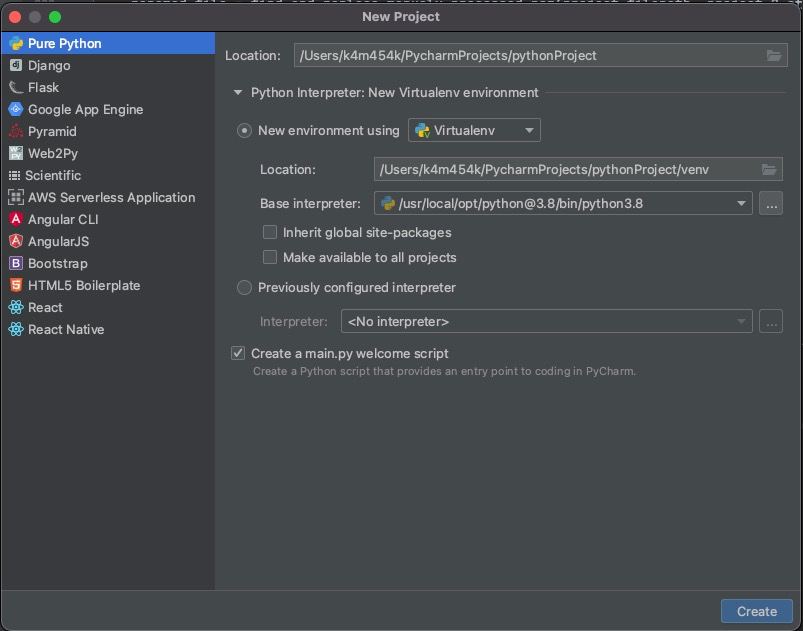
Task: Select React Native project type
Action: tap(108, 330)
